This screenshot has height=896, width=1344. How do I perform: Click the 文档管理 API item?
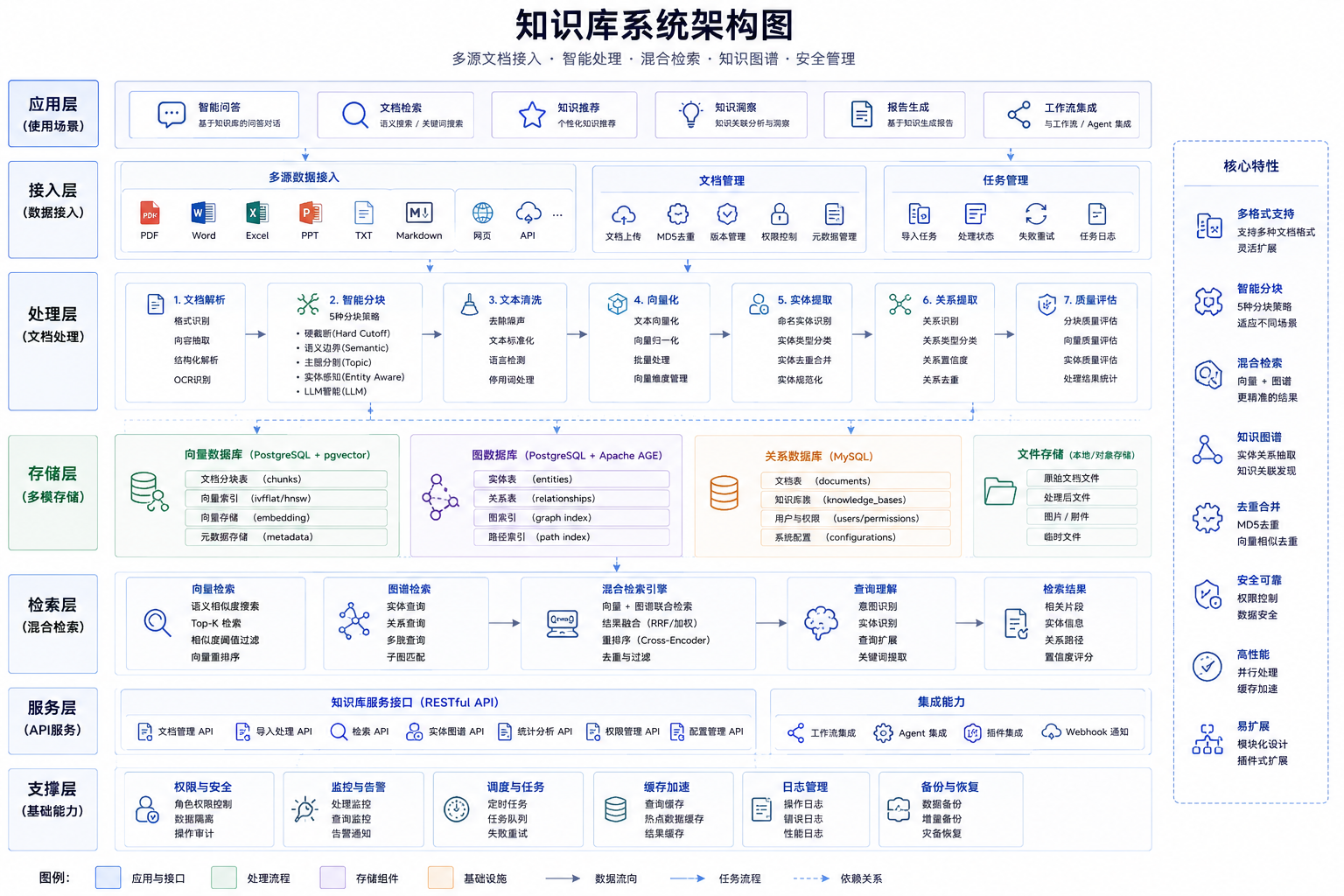pyautogui.click(x=175, y=731)
